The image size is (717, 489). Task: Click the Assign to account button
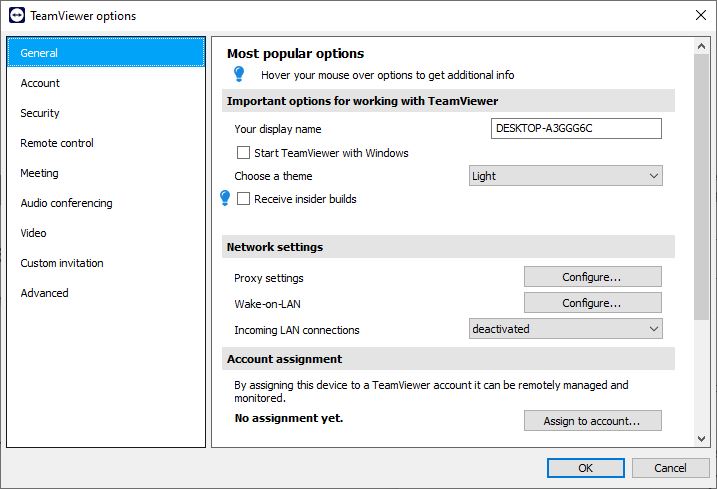(x=593, y=420)
